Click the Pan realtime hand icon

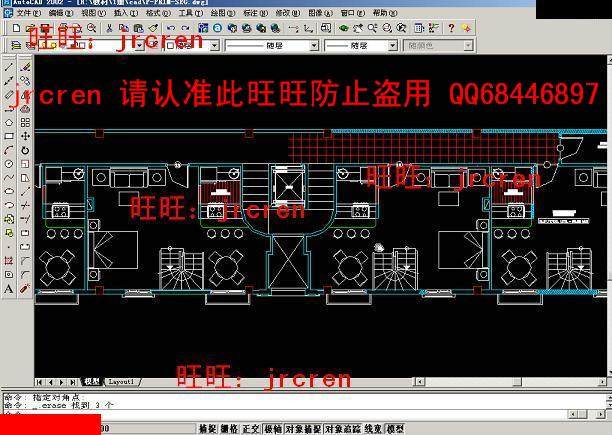pyautogui.click(x=358, y=28)
